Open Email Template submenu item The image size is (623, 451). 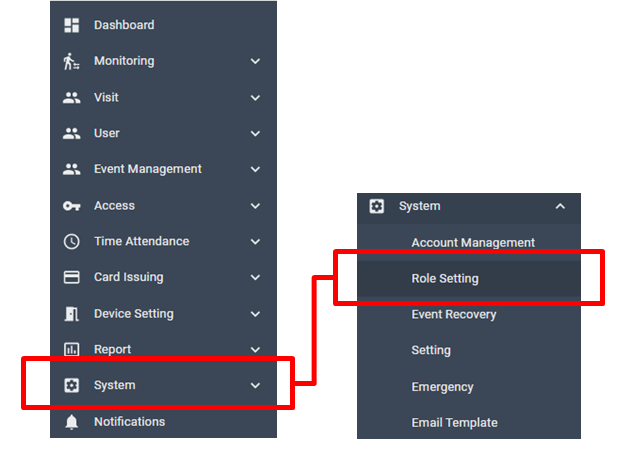point(454,423)
